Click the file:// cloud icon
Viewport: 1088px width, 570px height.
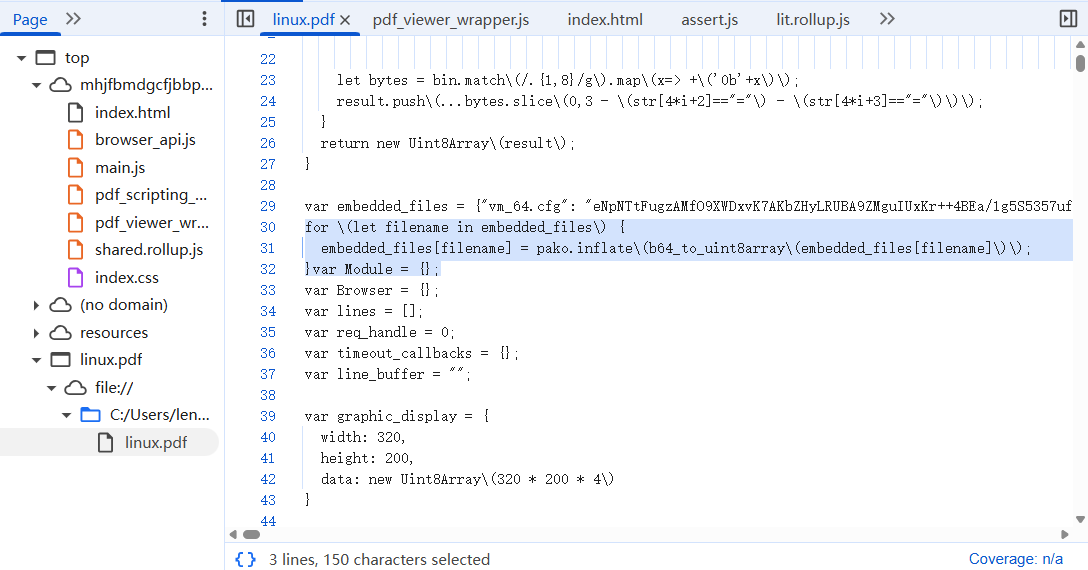click(x=75, y=387)
